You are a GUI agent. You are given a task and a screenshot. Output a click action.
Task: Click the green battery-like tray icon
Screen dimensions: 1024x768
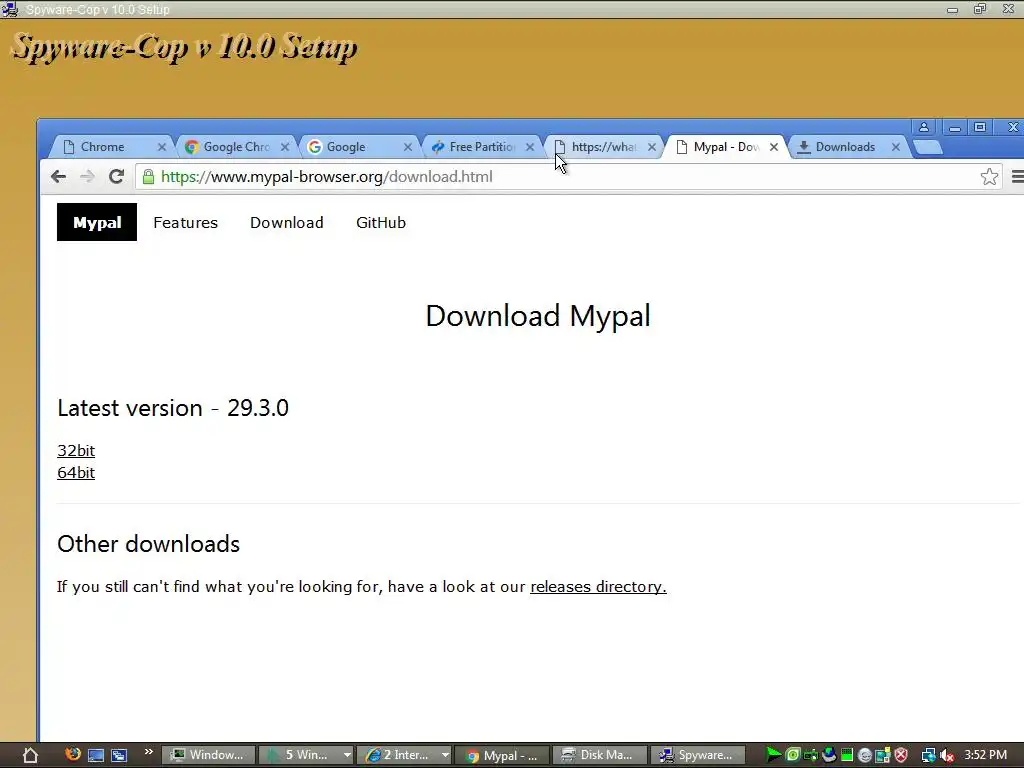pos(810,756)
